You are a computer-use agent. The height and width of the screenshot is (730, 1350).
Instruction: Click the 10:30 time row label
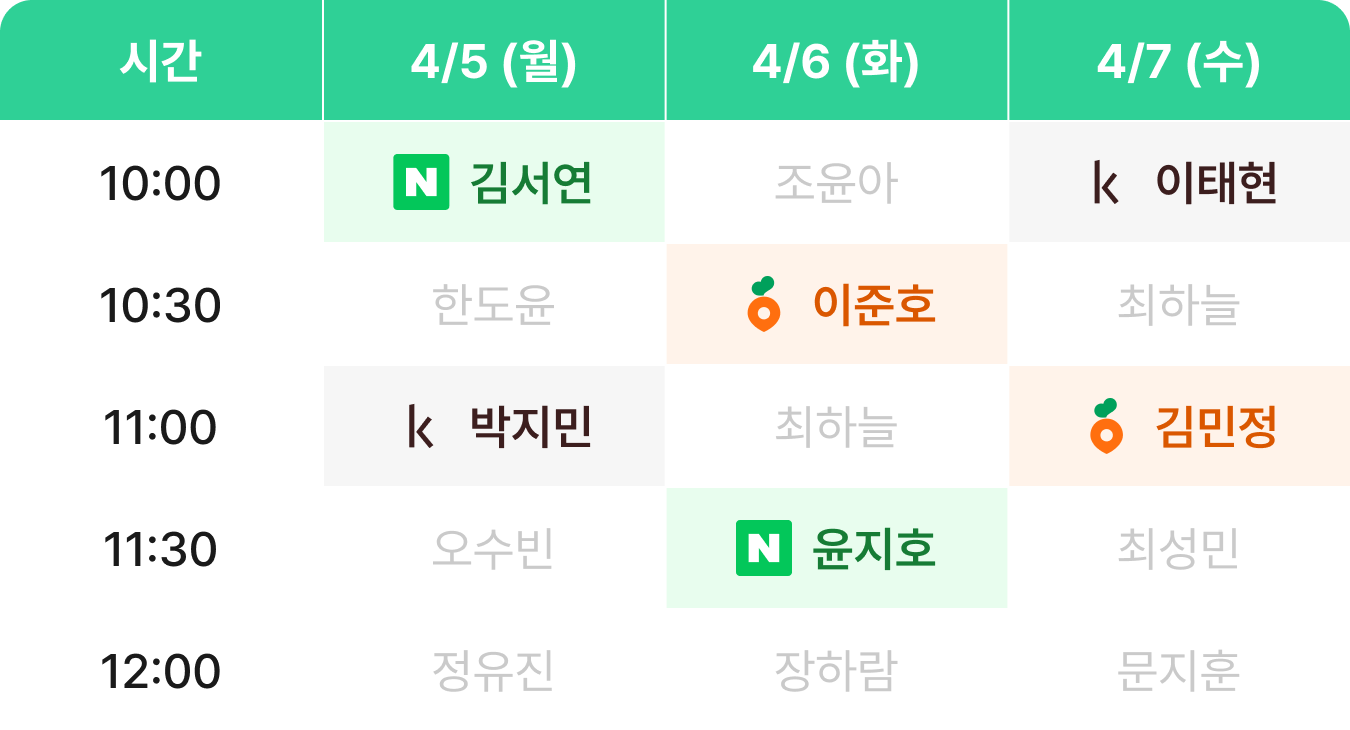(x=160, y=305)
